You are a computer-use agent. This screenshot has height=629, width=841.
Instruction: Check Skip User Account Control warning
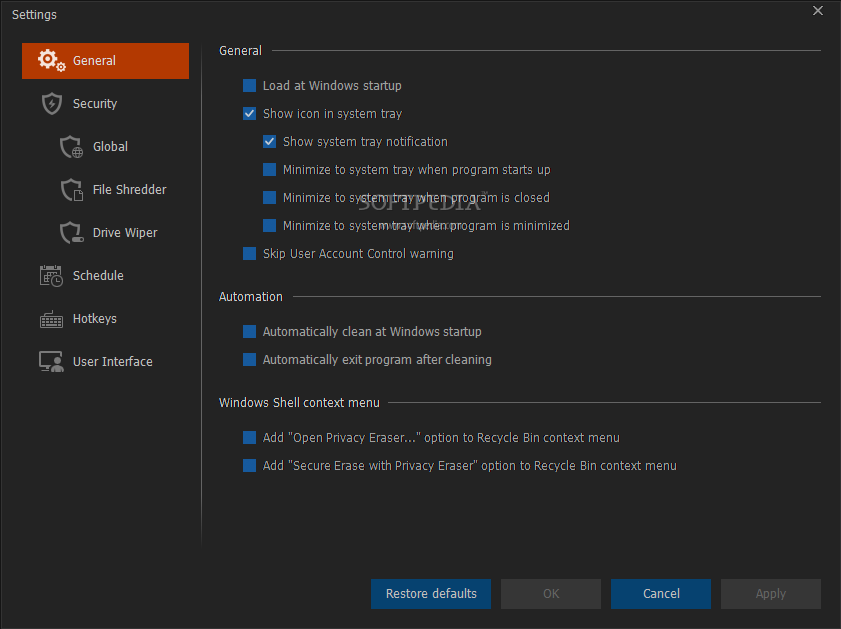(x=249, y=253)
